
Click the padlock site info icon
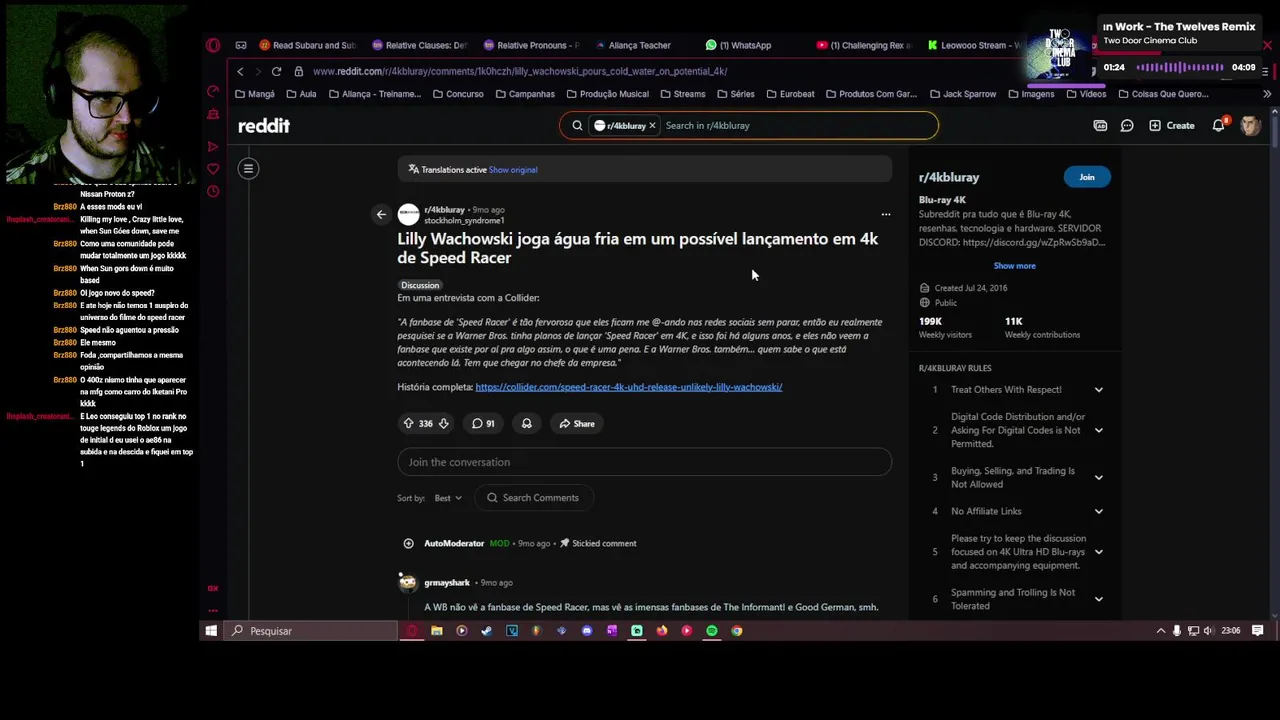tap(298, 71)
